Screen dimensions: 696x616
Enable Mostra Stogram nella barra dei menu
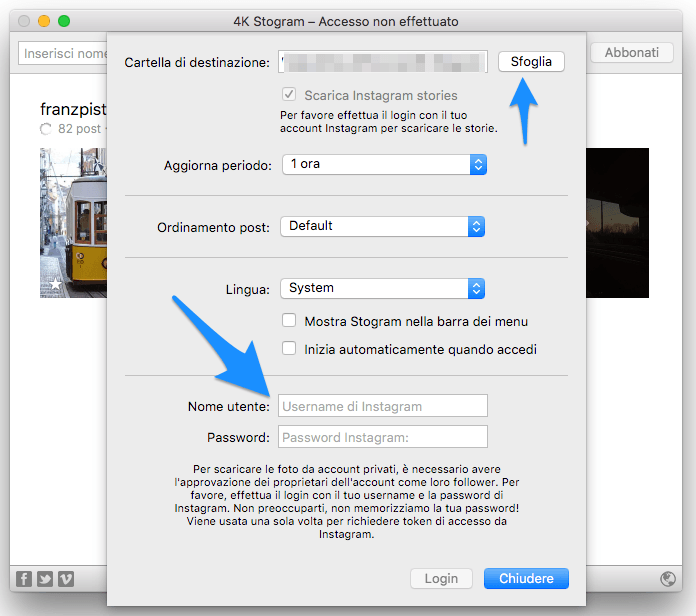(x=290, y=321)
